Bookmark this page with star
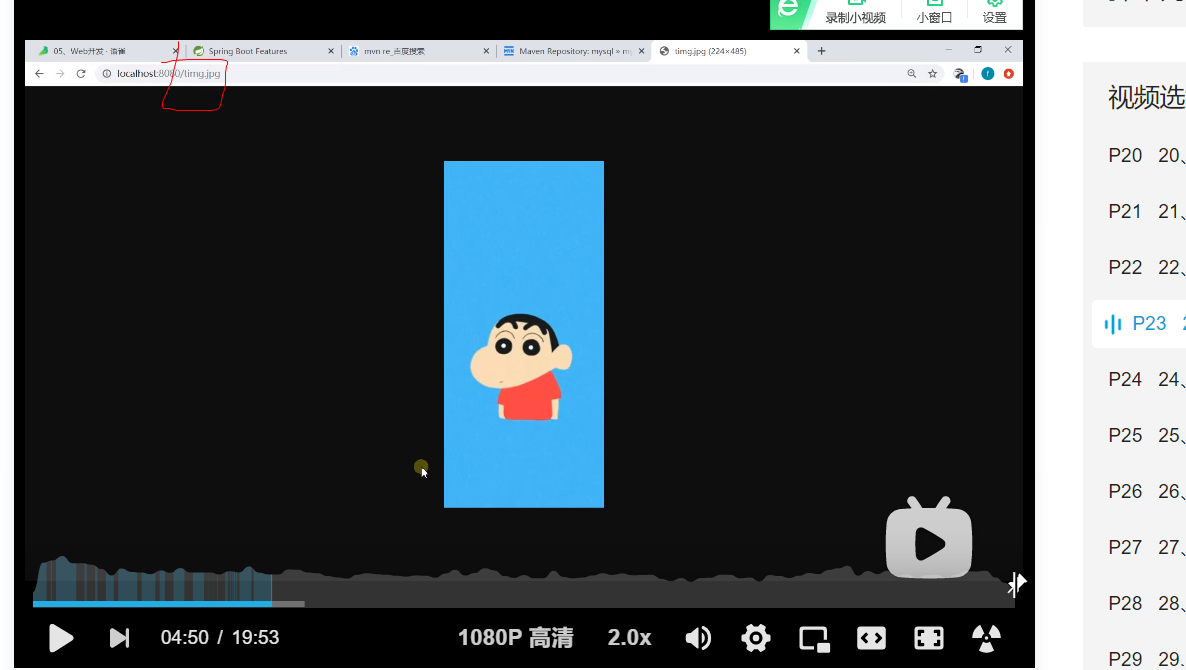The image size is (1186, 670). click(933, 73)
